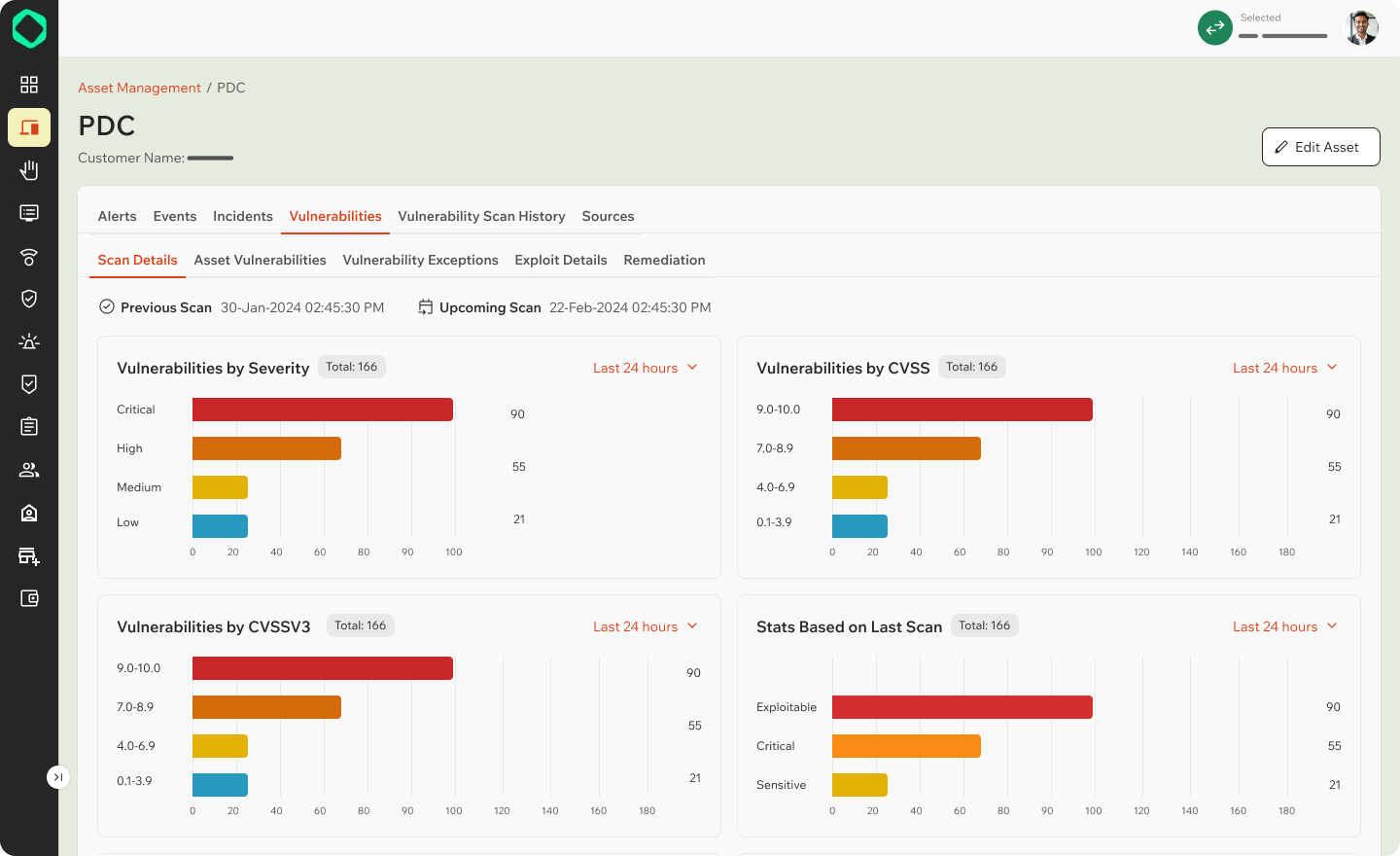1400x856 pixels.
Task: Open the wireless signal sidebar icon
Action: coord(29,256)
